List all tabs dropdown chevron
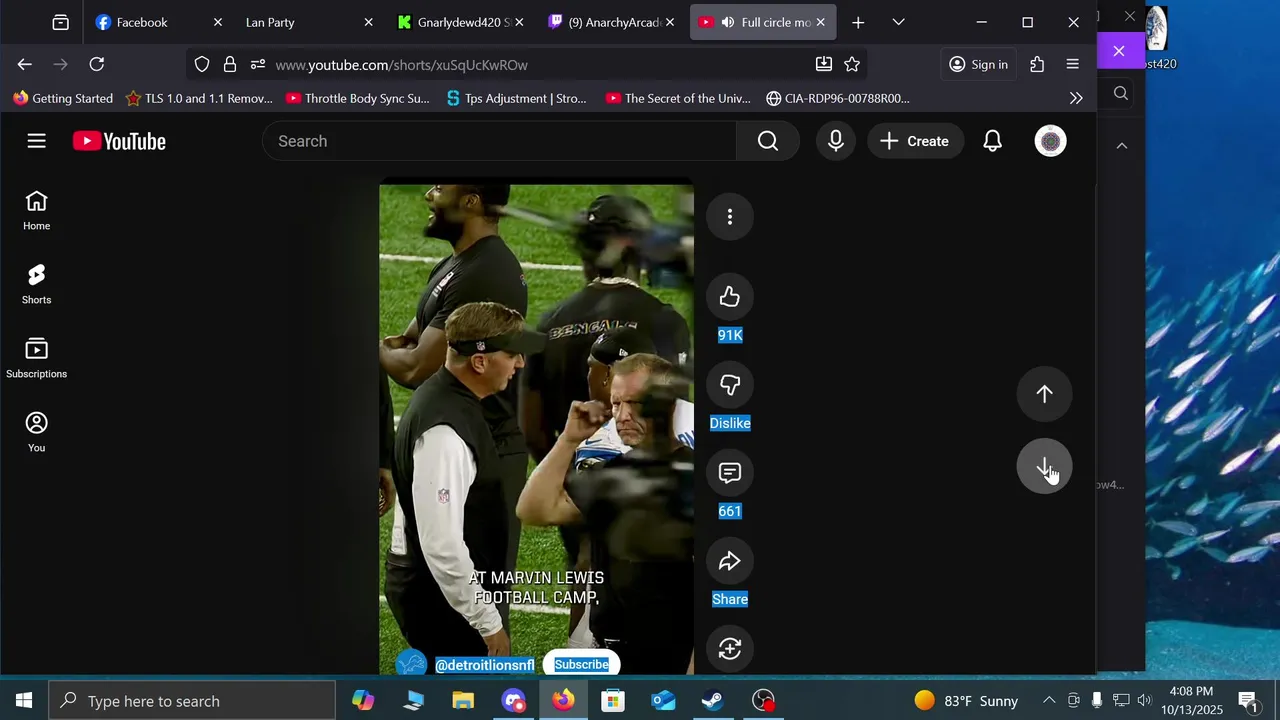This screenshot has width=1280, height=720. tap(898, 22)
